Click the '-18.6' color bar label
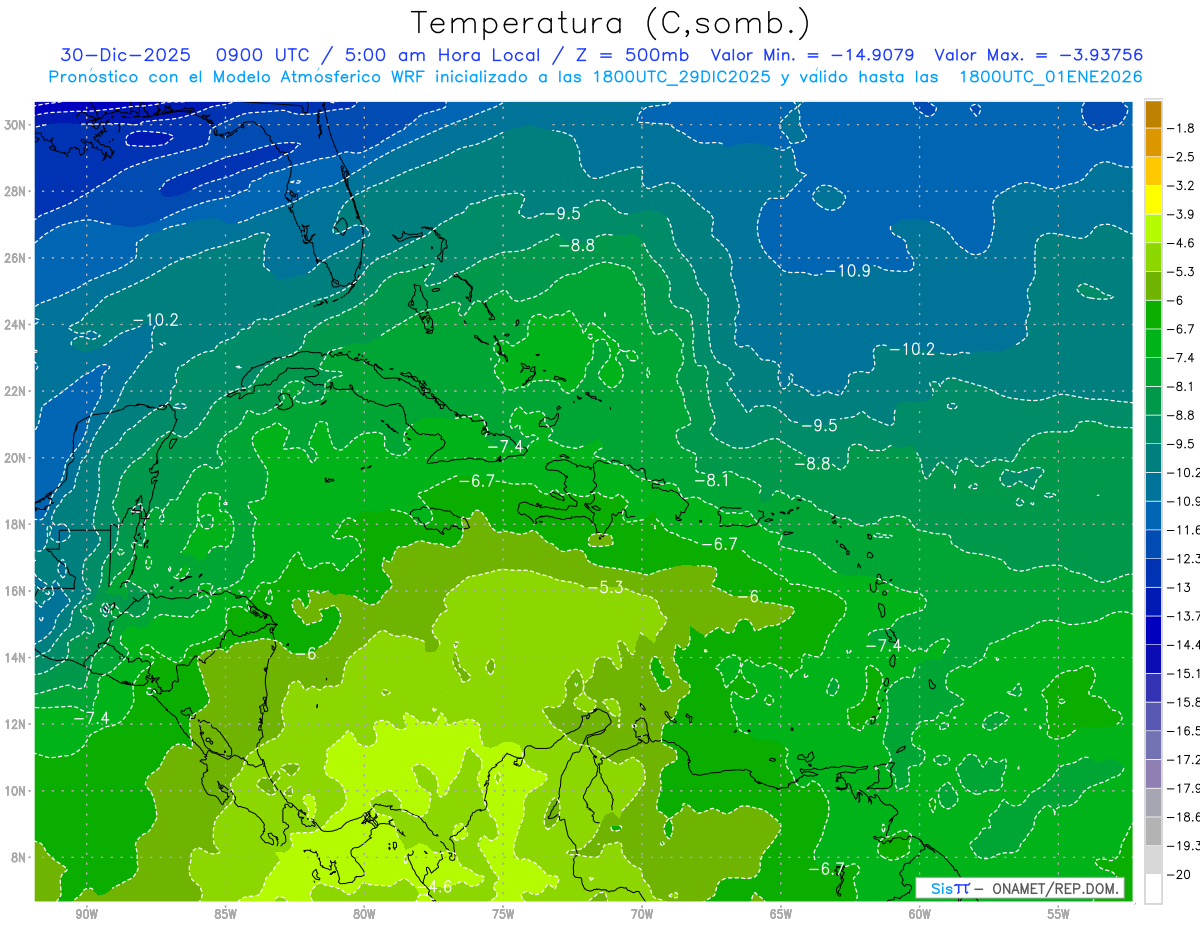The height and width of the screenshot is (927, 1200). (x=1183, y=817)
